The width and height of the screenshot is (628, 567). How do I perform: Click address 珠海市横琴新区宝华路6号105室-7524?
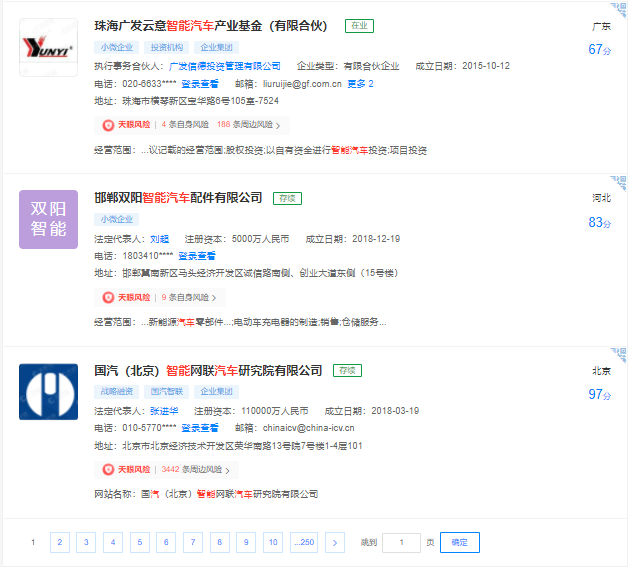pyautogui.click(x=200, y=101)
